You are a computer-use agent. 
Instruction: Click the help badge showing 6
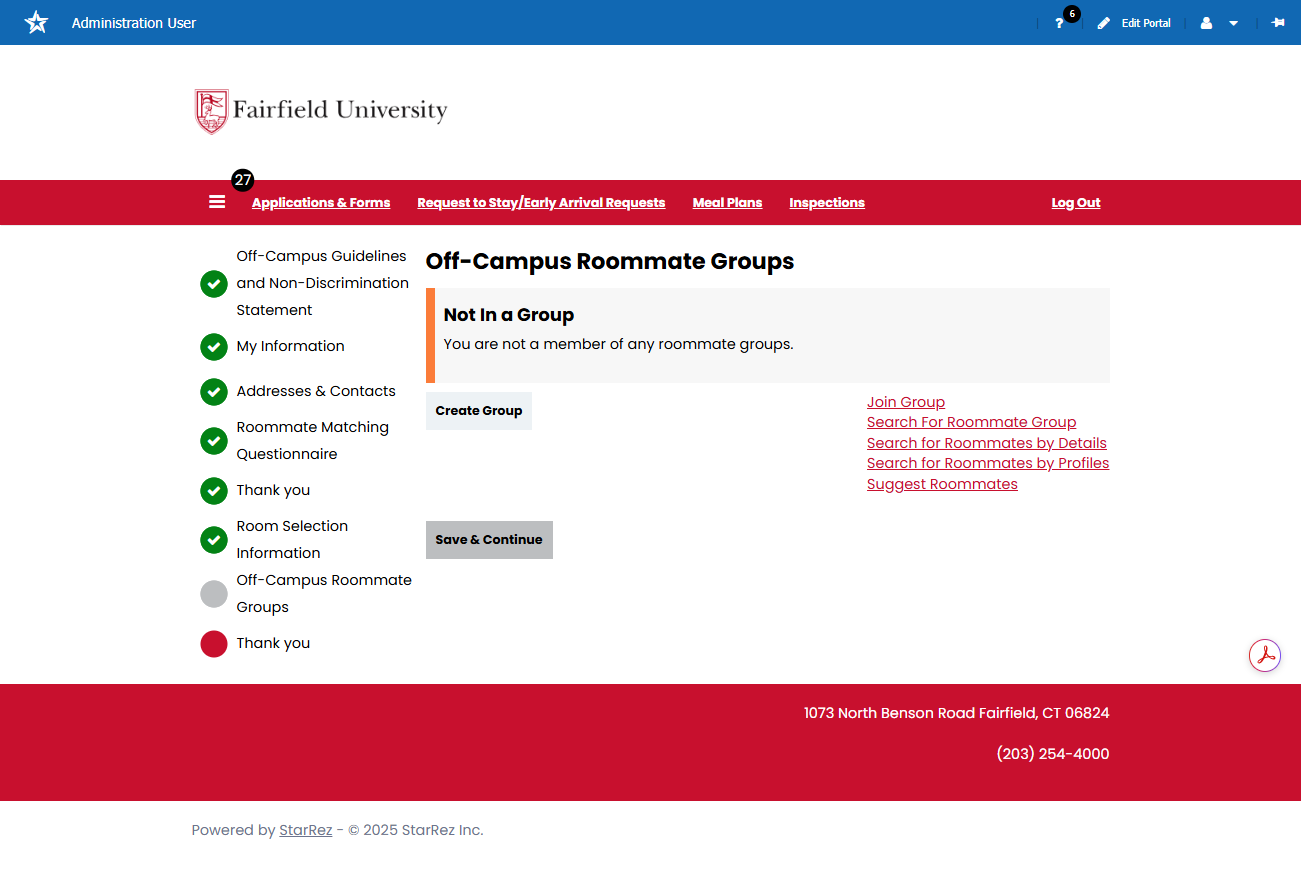point(1072,14)
